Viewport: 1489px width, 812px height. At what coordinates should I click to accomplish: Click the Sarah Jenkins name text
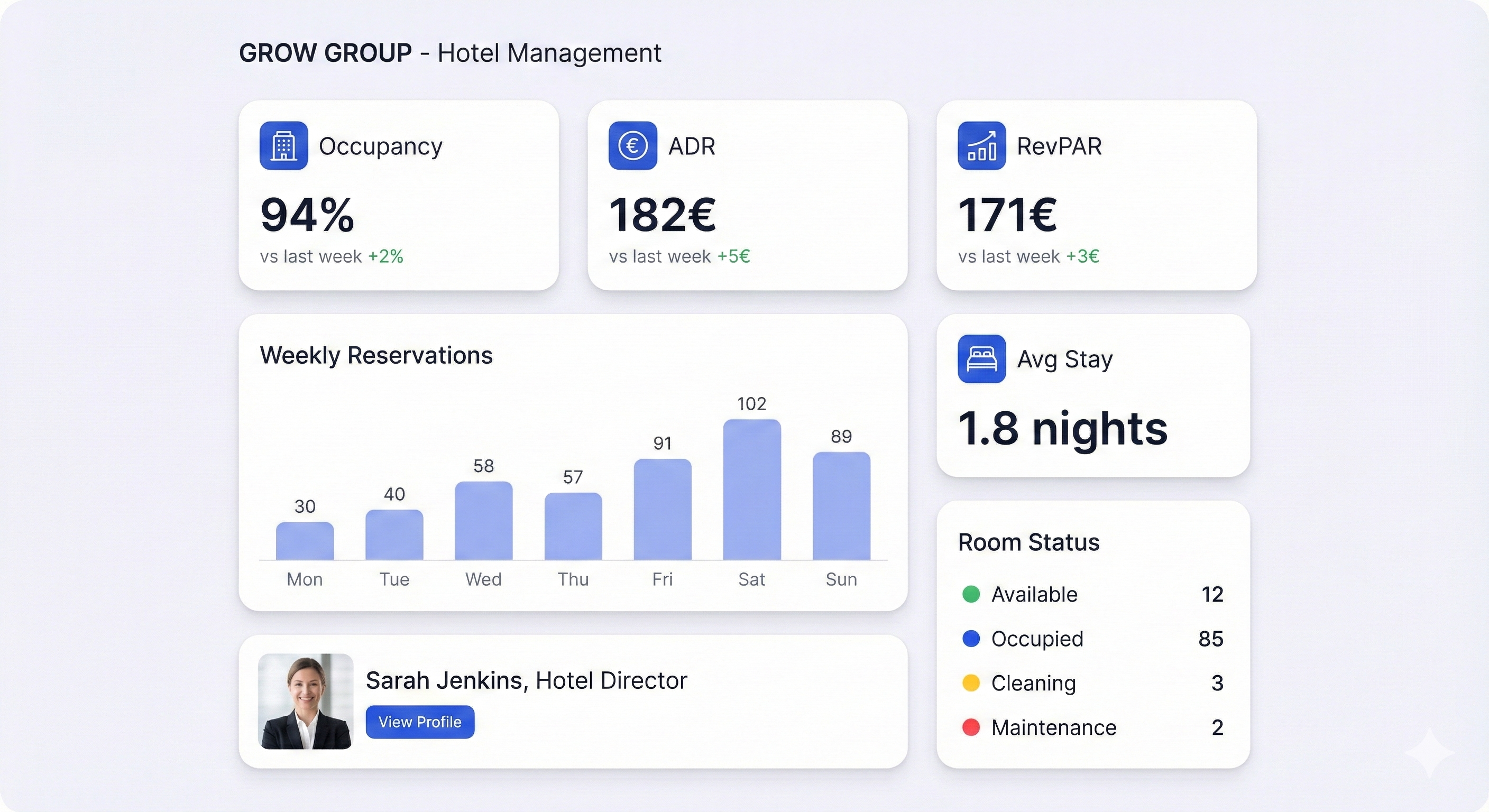[446, 681]
